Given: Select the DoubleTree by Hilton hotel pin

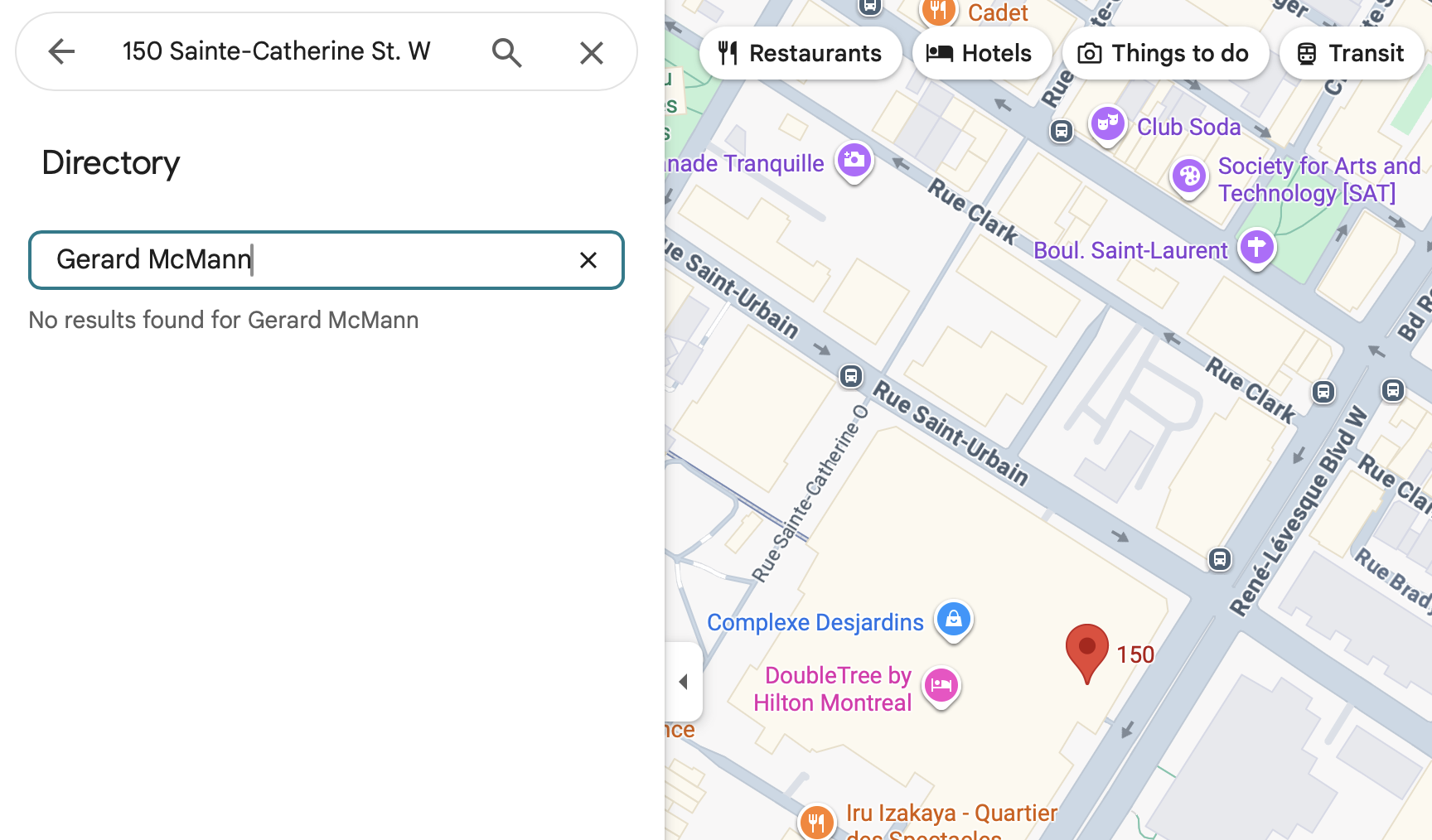Looking at the screenshot, I should (x=941, y=687).
